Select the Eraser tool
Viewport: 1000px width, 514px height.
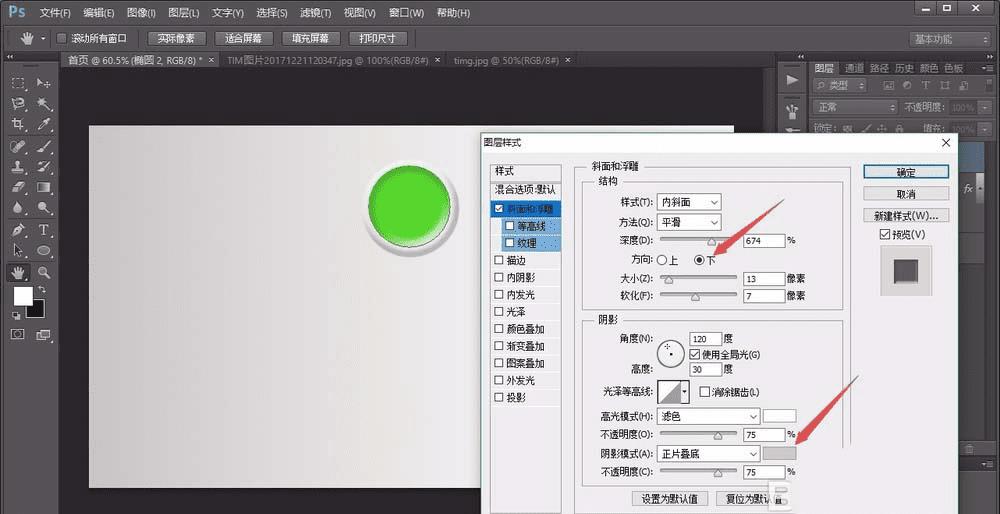(18, 187)
